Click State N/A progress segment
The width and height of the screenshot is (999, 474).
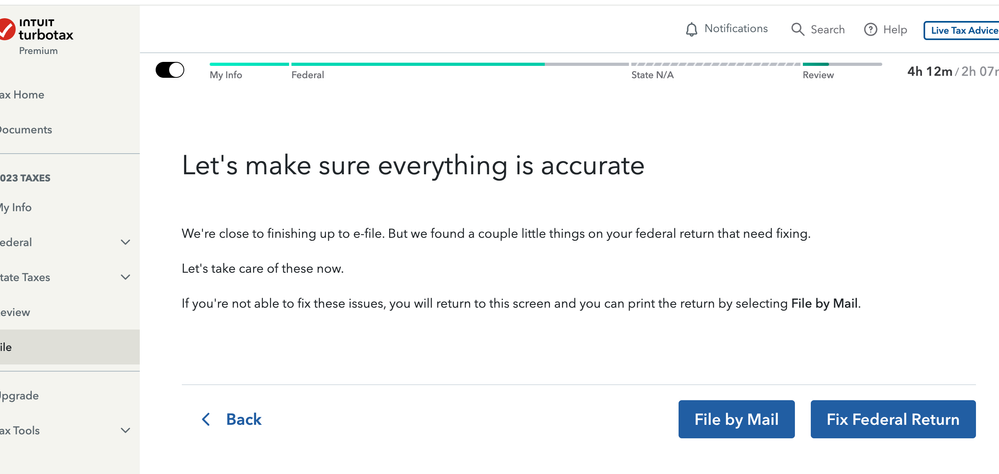[715, 64]
